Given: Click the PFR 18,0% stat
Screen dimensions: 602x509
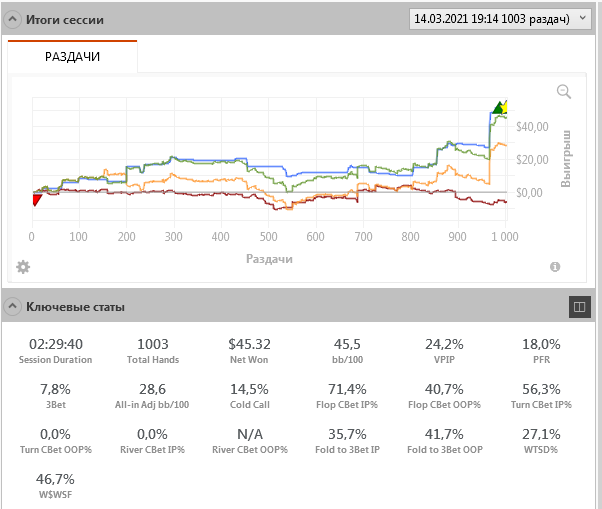Looking at the screenshot, I should 541,344.
